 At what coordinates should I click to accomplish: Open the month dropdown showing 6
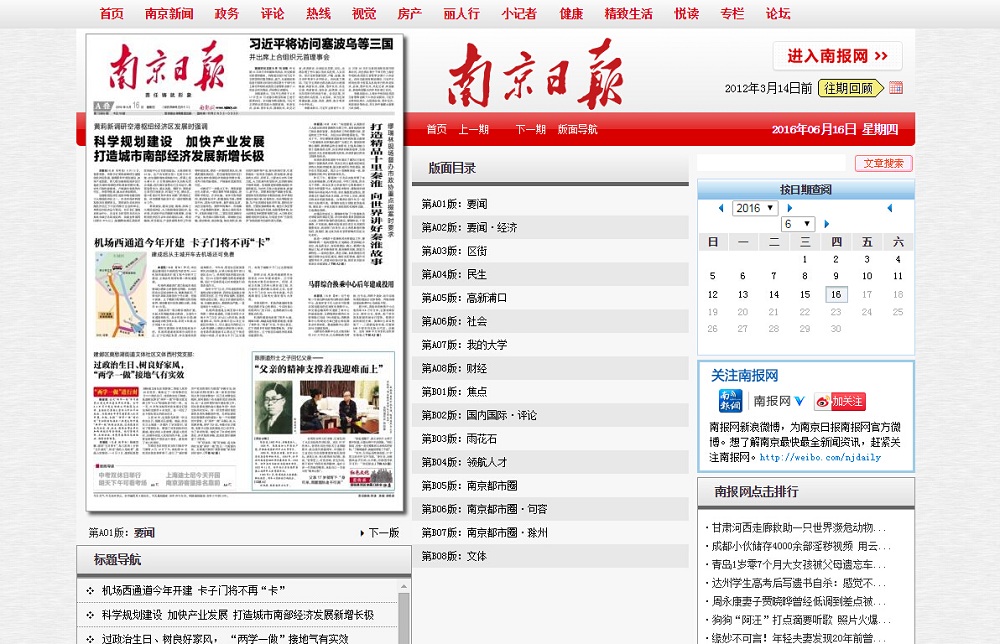click(798, 224)
